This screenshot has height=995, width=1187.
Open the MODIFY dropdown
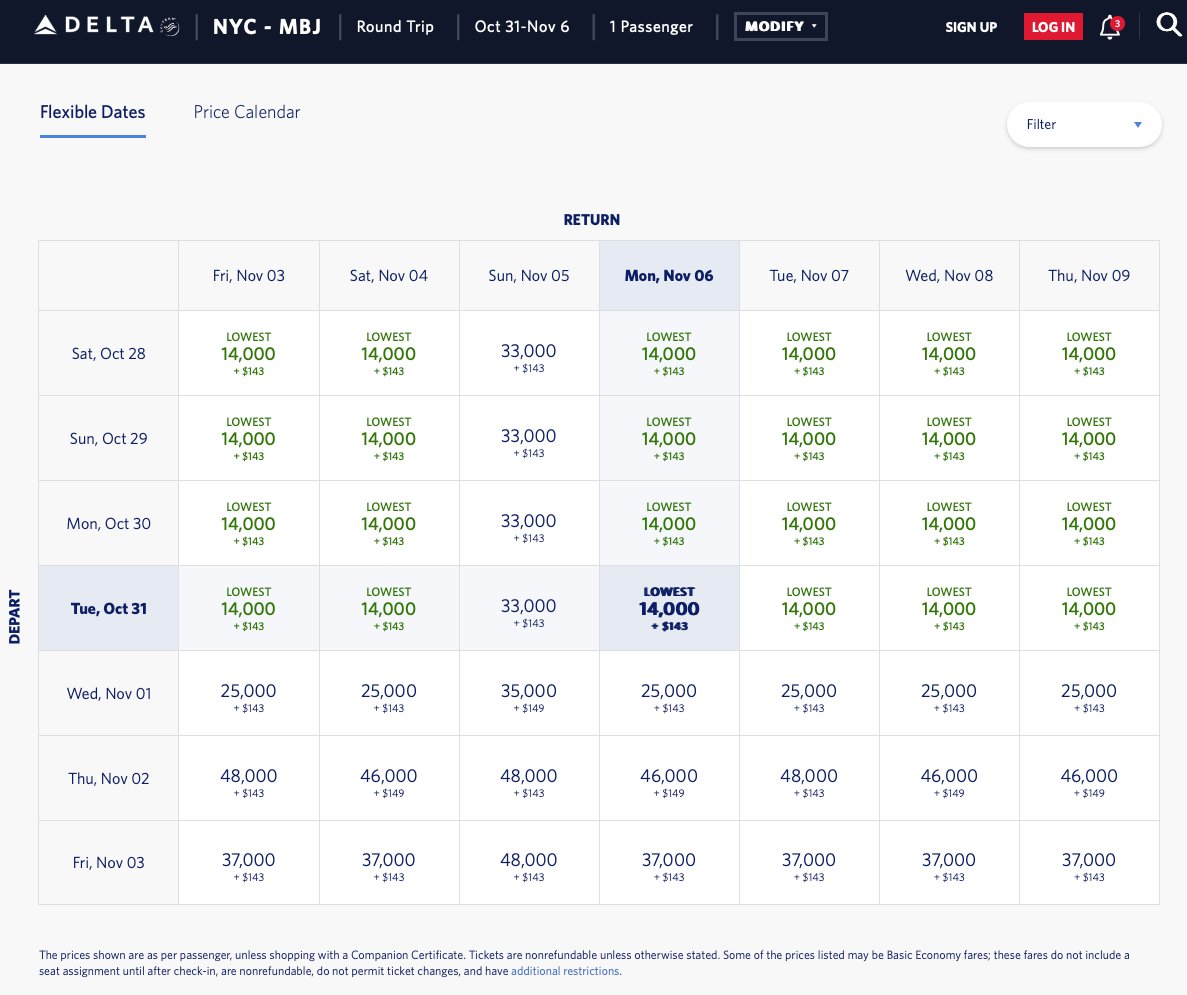pos(780,26)
